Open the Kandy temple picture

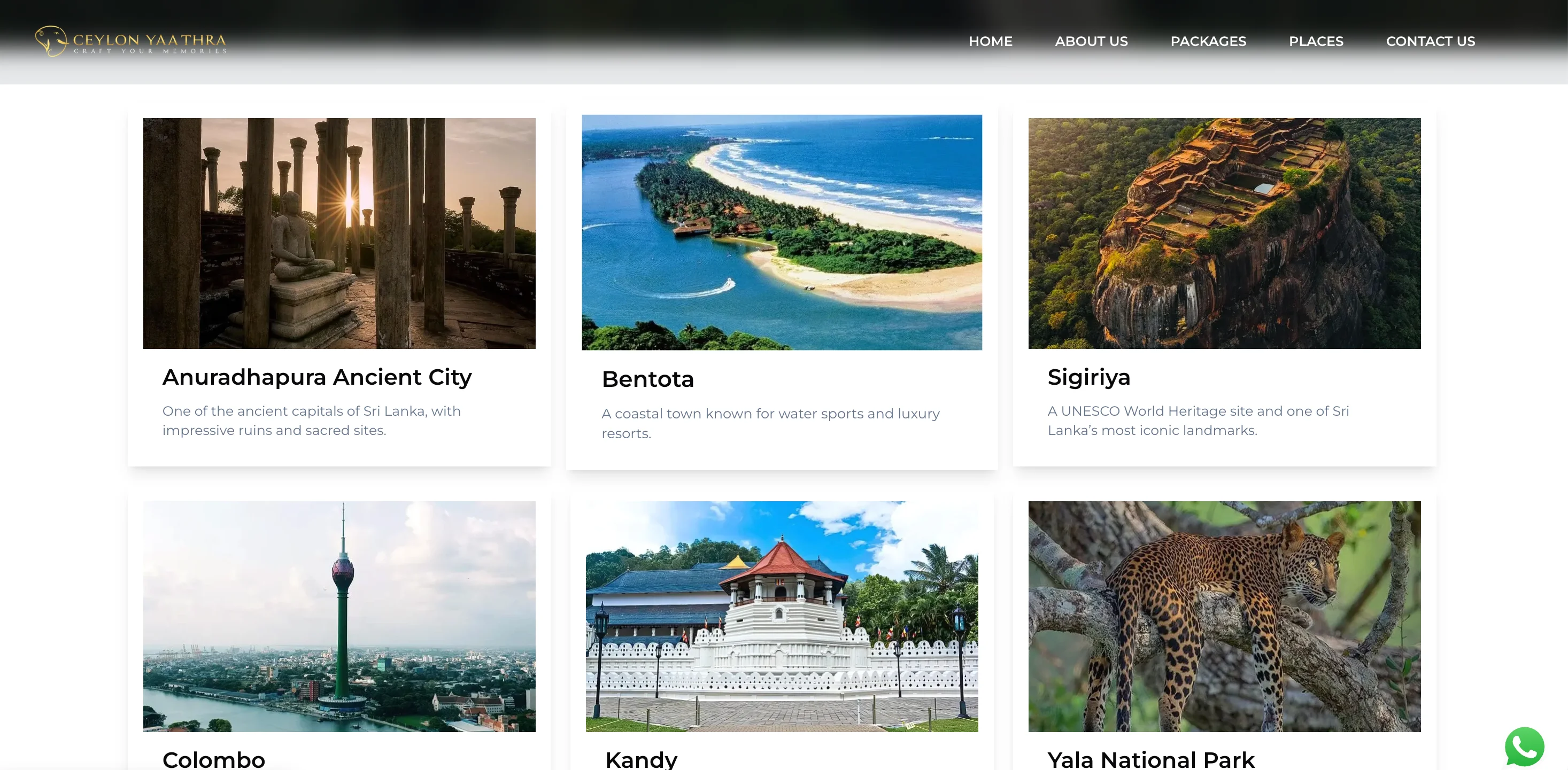(782, 616)
